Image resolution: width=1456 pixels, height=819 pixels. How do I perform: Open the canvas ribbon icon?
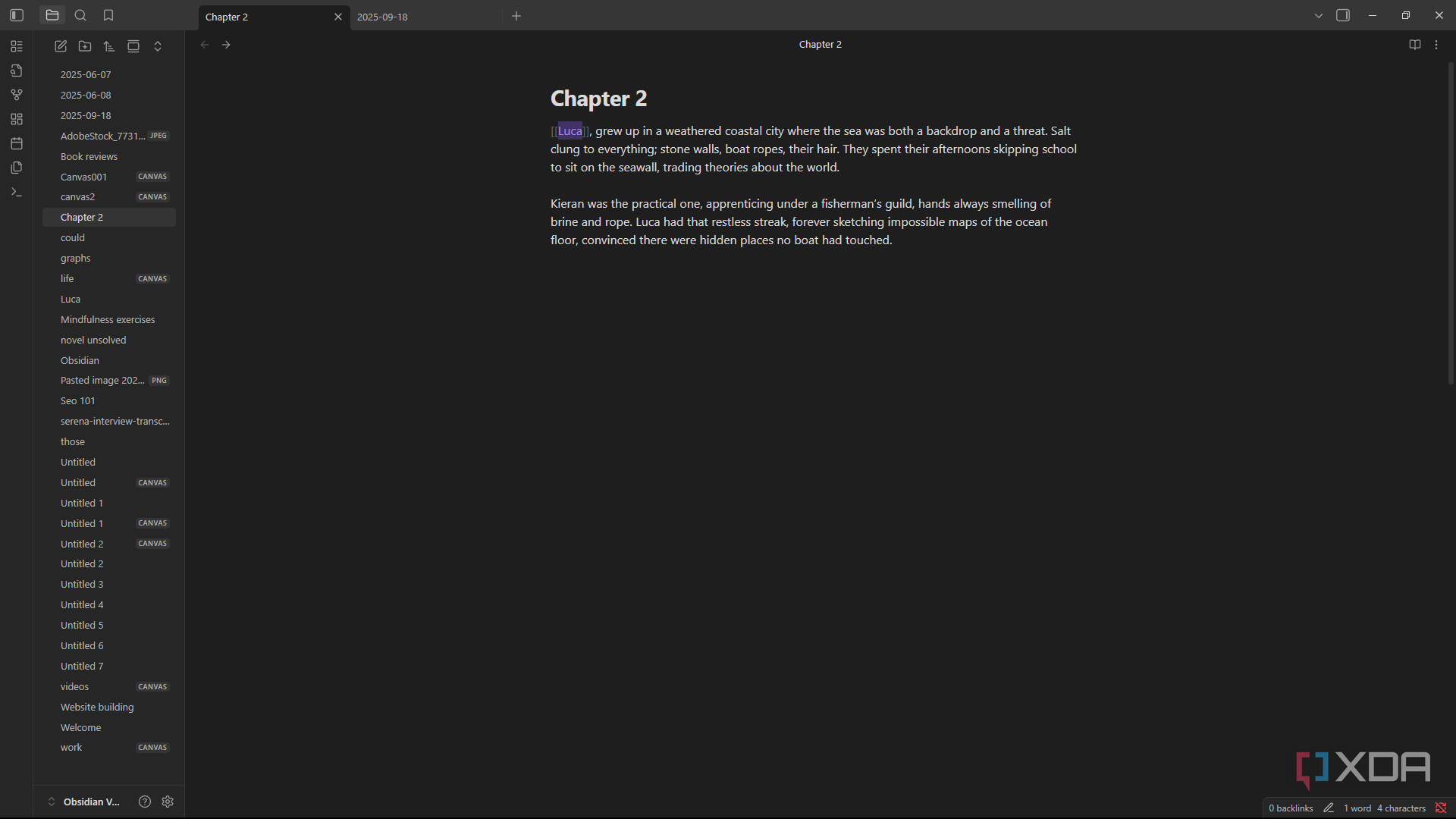click(x=17, y=119)
